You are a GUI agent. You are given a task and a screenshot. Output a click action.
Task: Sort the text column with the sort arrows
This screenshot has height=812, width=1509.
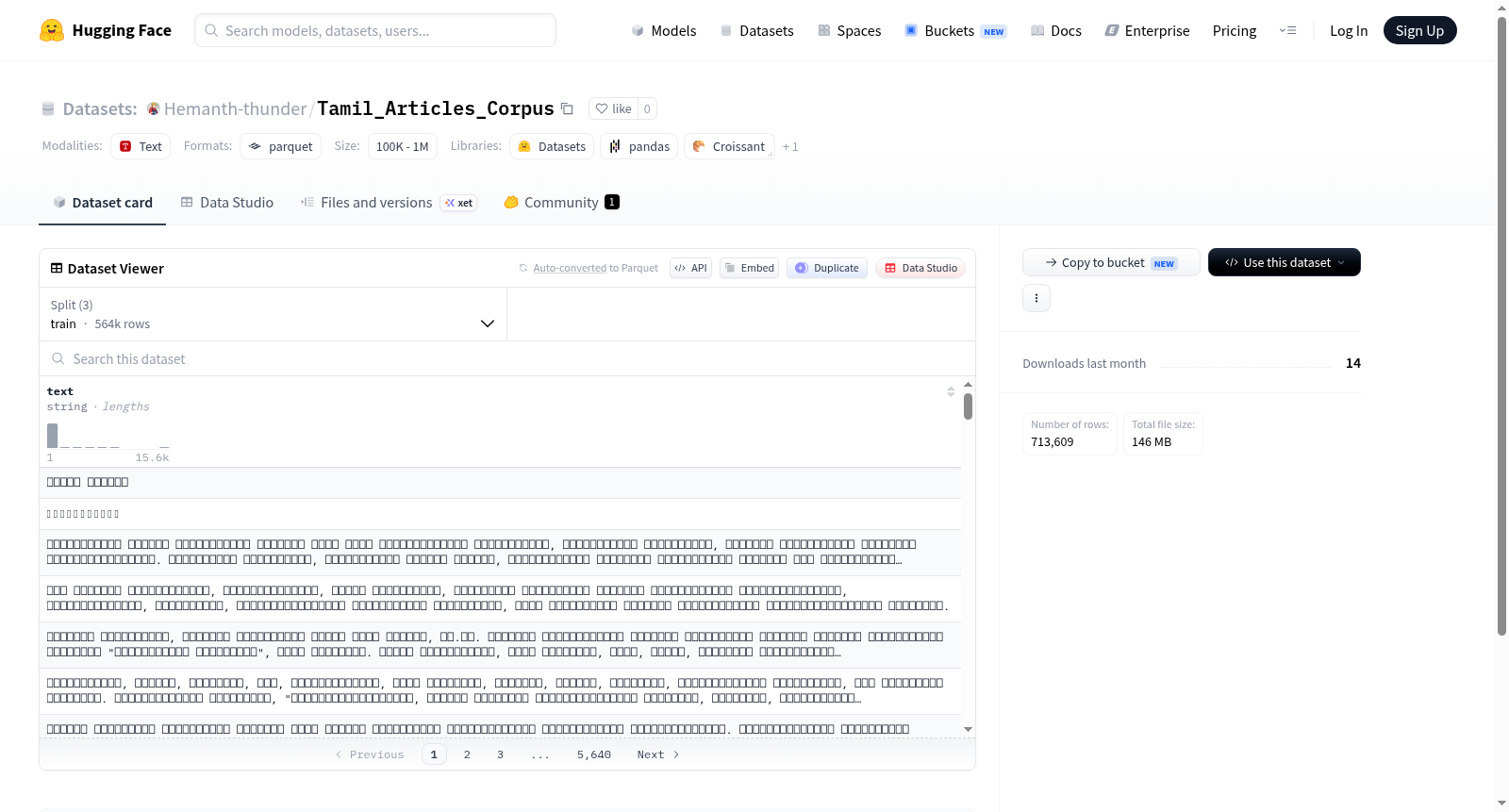[951, 391]
